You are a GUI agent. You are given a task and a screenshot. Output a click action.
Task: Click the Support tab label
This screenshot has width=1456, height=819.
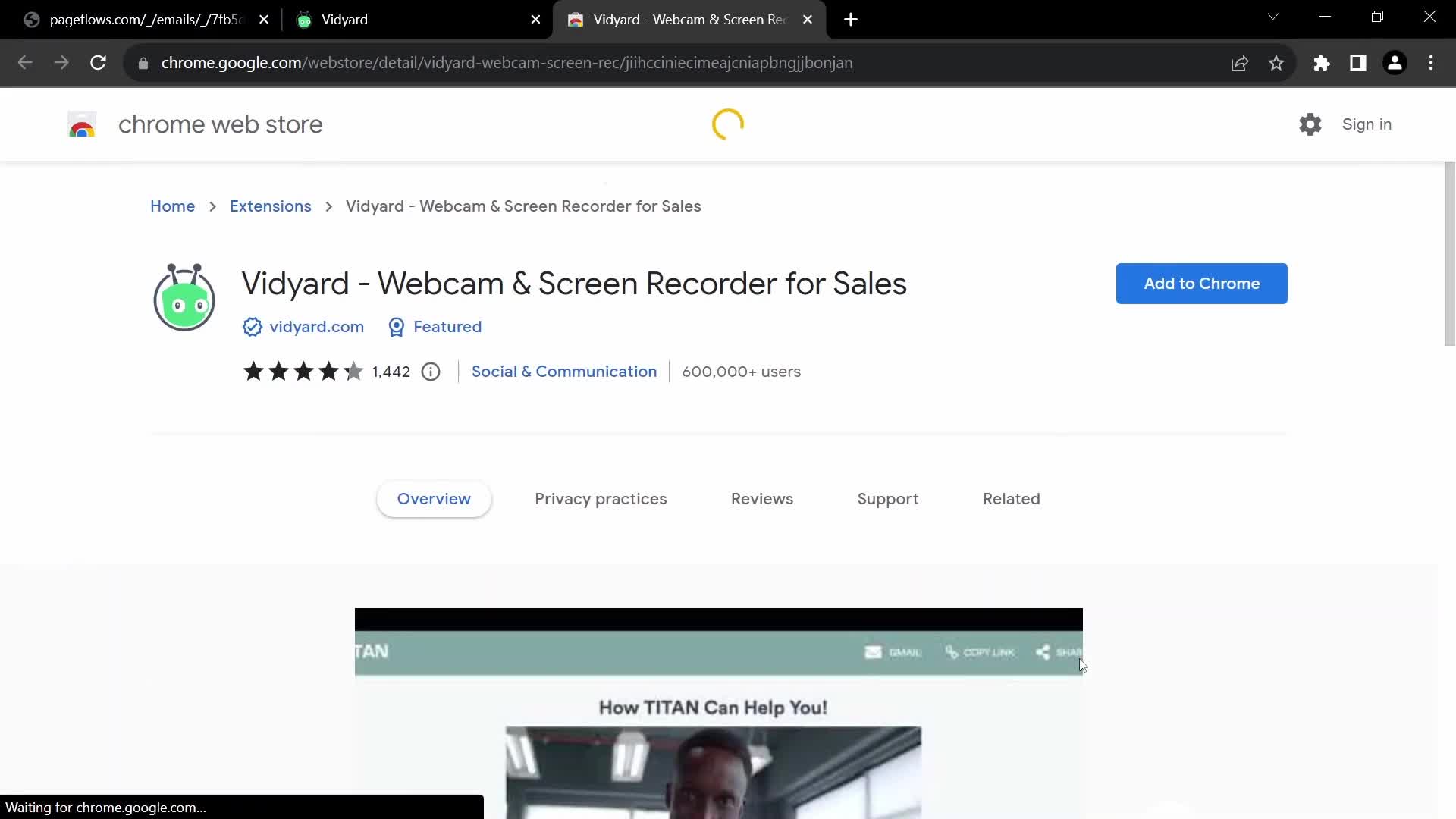pyautogui.click(x=889, y=499)
